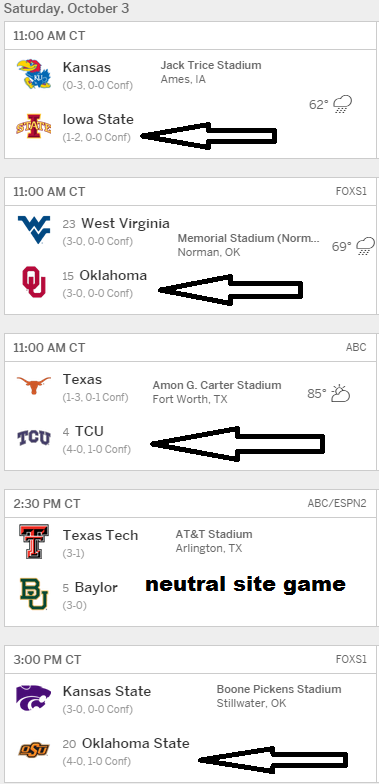Select the Texas Longhorns logo
379x784 pixels.
click(x=34, y=385)
